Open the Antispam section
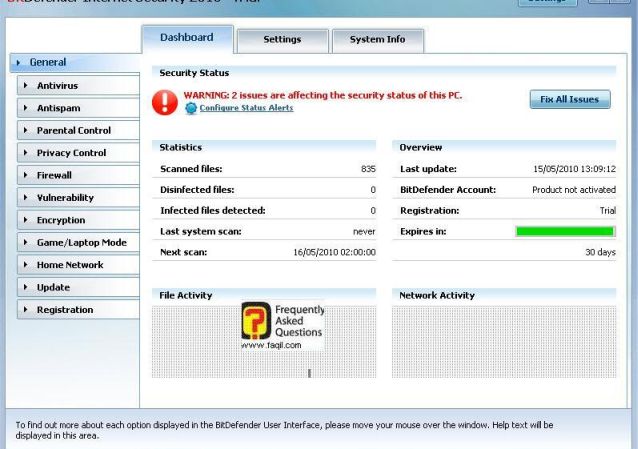 click(79, 108)
